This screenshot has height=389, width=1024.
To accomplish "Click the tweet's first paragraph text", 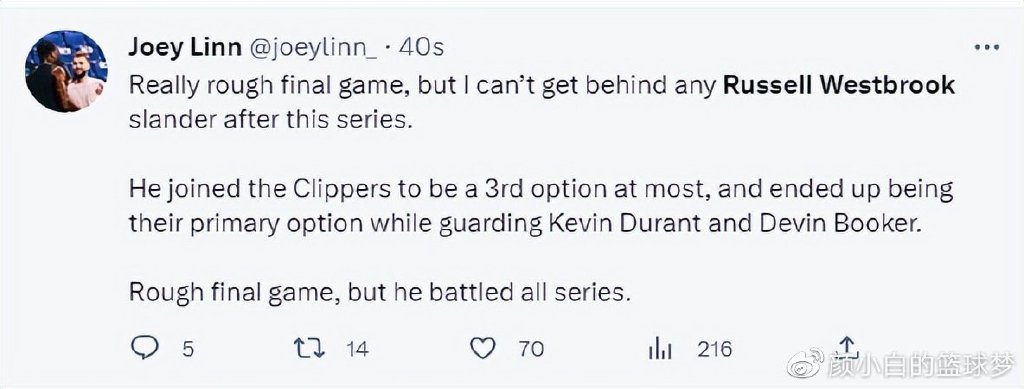I will pos(542,102).
